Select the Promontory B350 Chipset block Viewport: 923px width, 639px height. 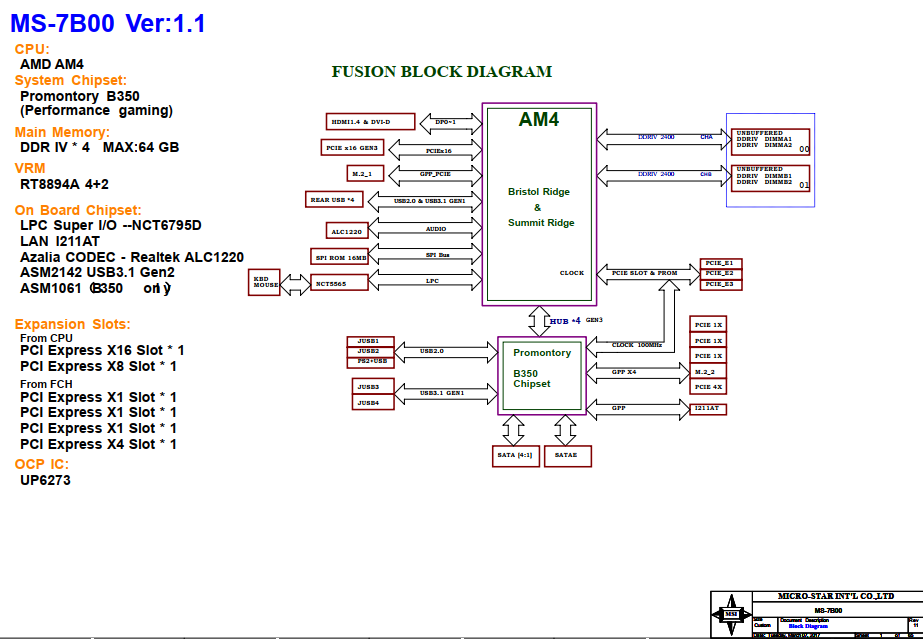541,375
